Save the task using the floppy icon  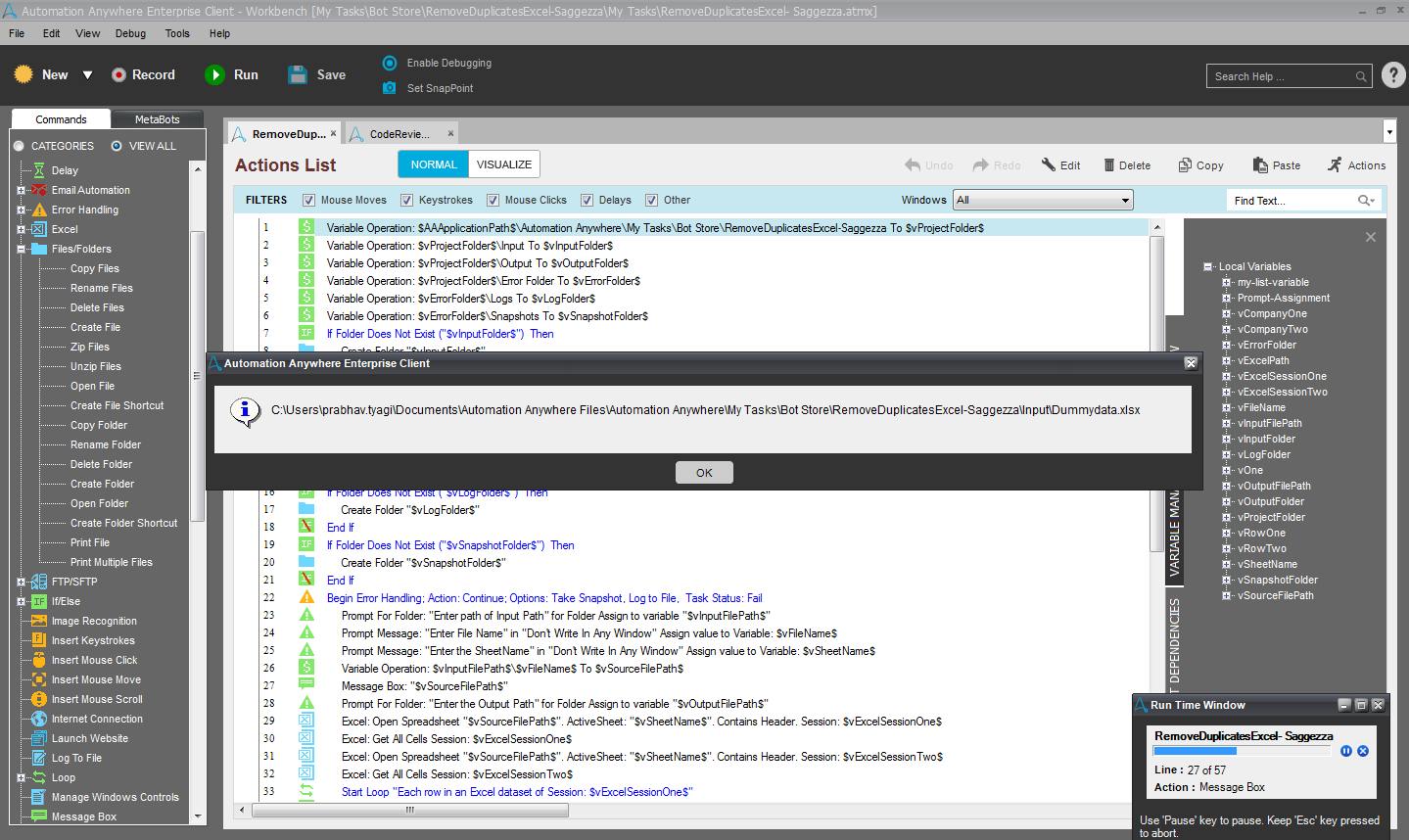[x=298, y=74]
